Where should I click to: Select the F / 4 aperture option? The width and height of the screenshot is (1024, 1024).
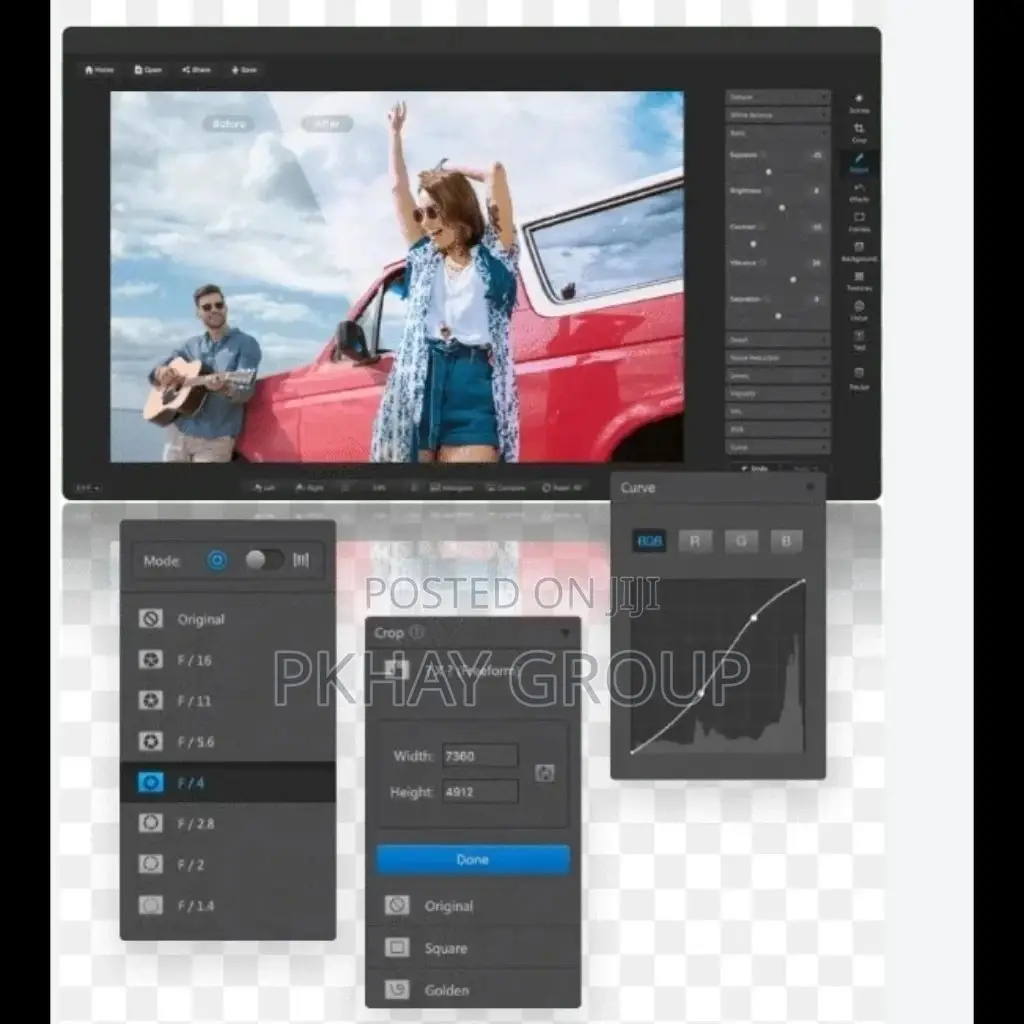[x=228, y=782]
